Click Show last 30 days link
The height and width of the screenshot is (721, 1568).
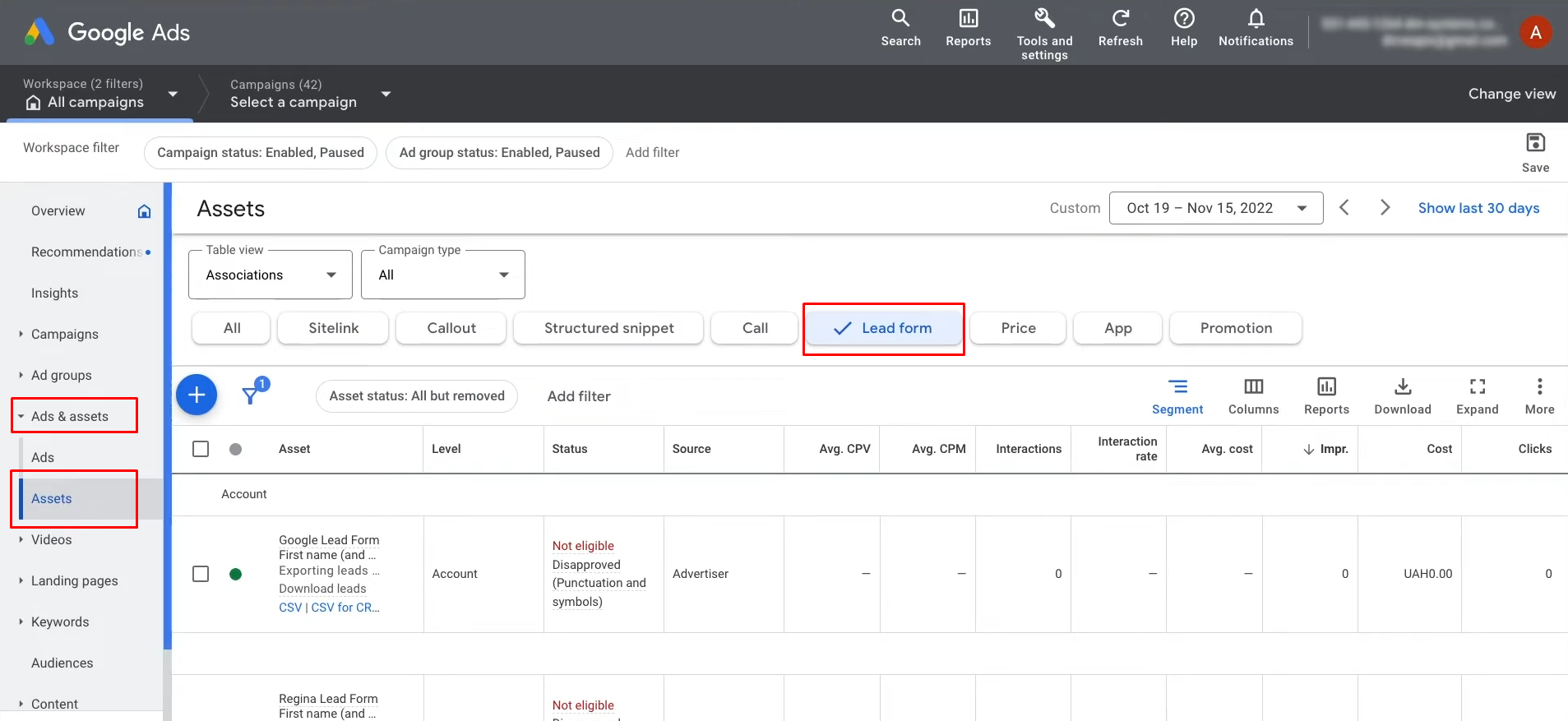(x=1478, y=208)
